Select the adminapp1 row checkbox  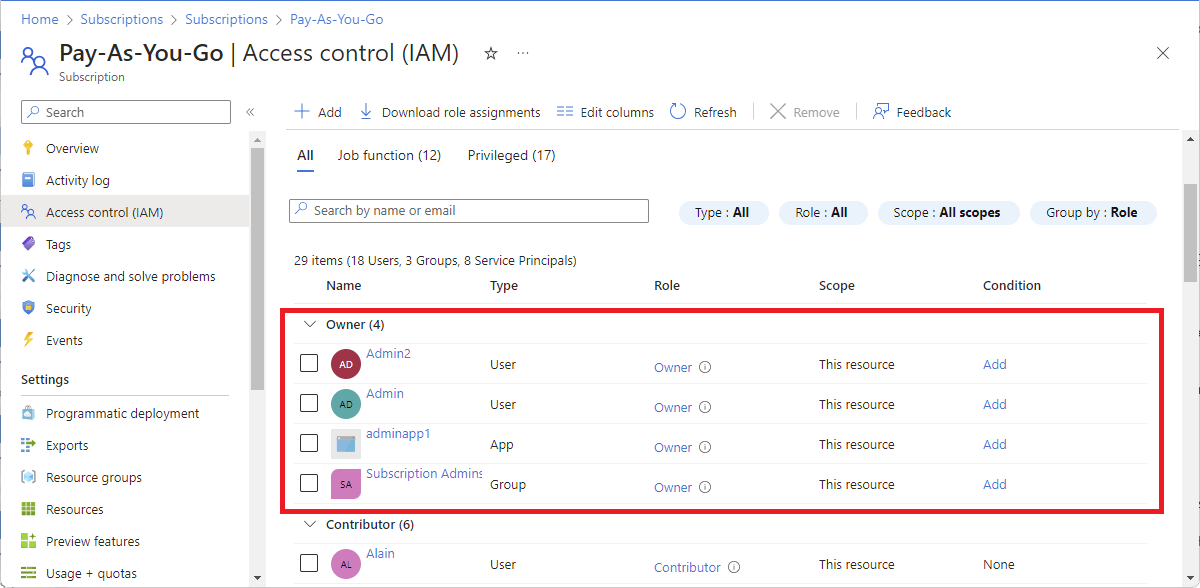pos(310,443)
